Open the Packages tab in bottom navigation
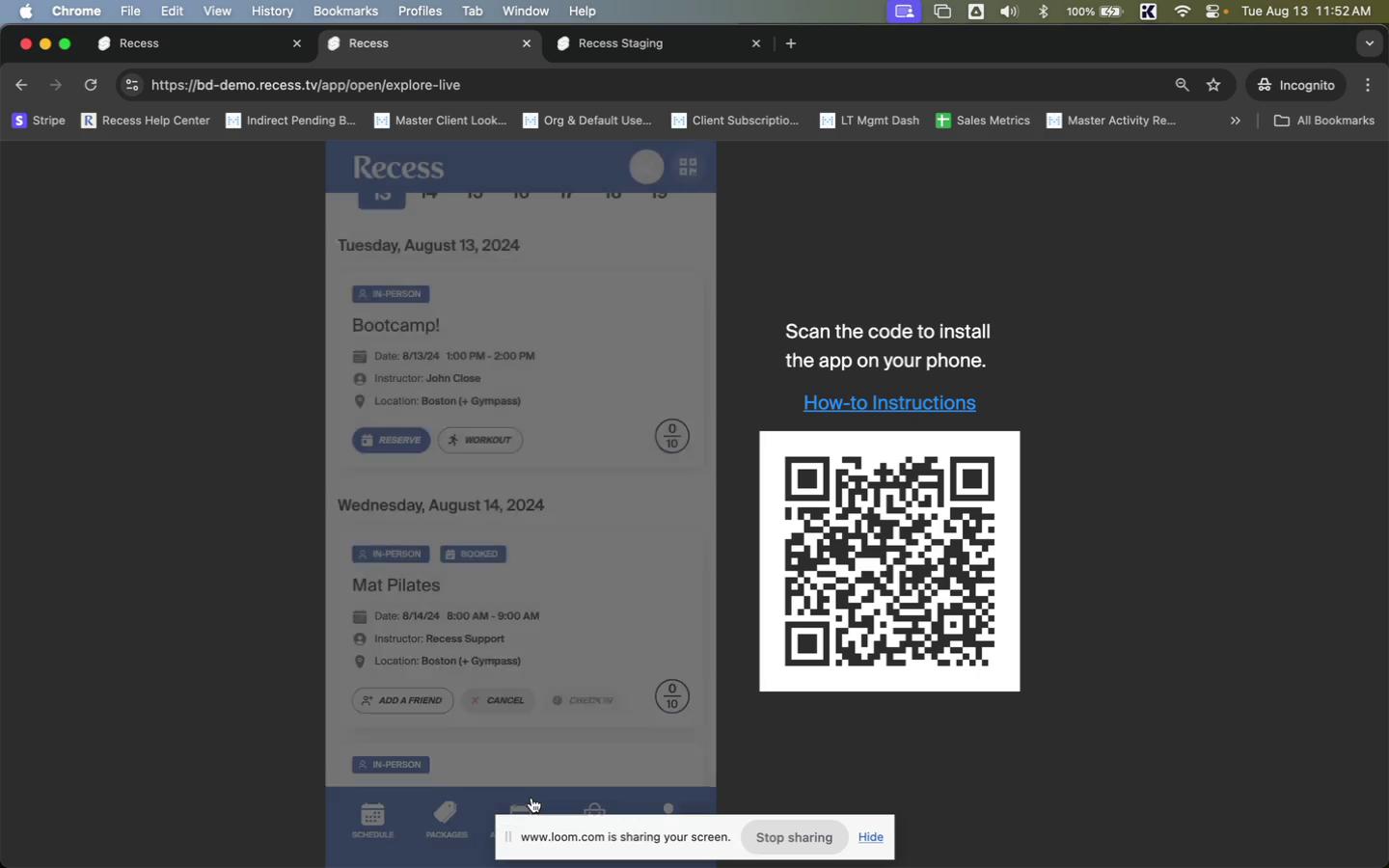The width and height of the screenshot is (1389, 868). pos(446,820)
